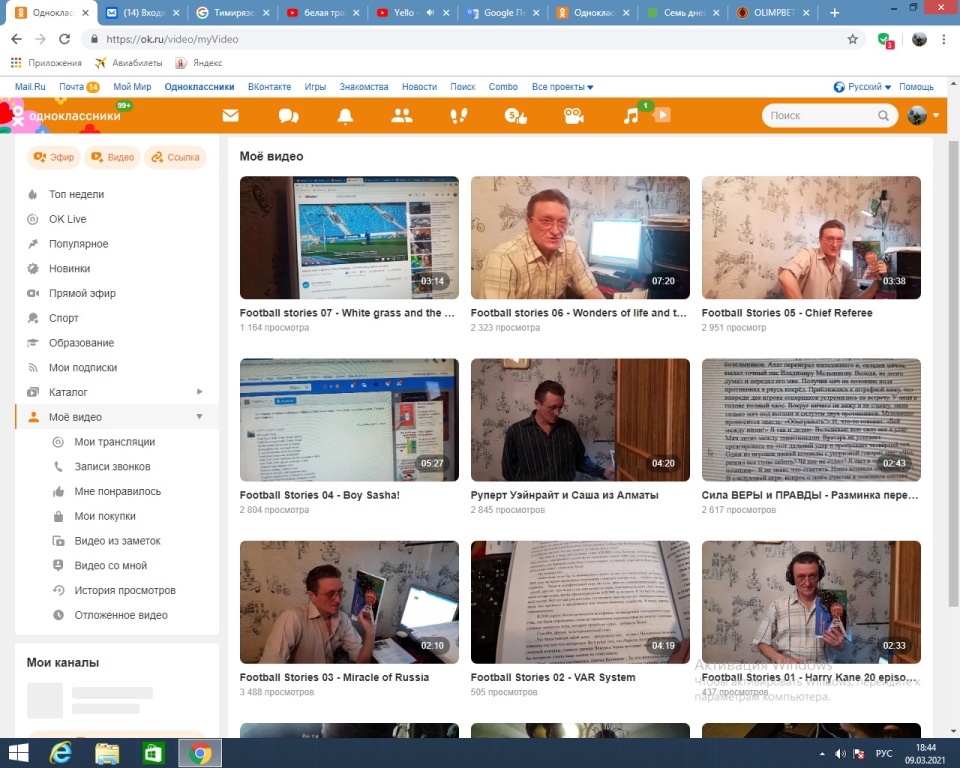Open OK Live in sidebar
This screenshot has height=768, width=960.
click(67, 219)
